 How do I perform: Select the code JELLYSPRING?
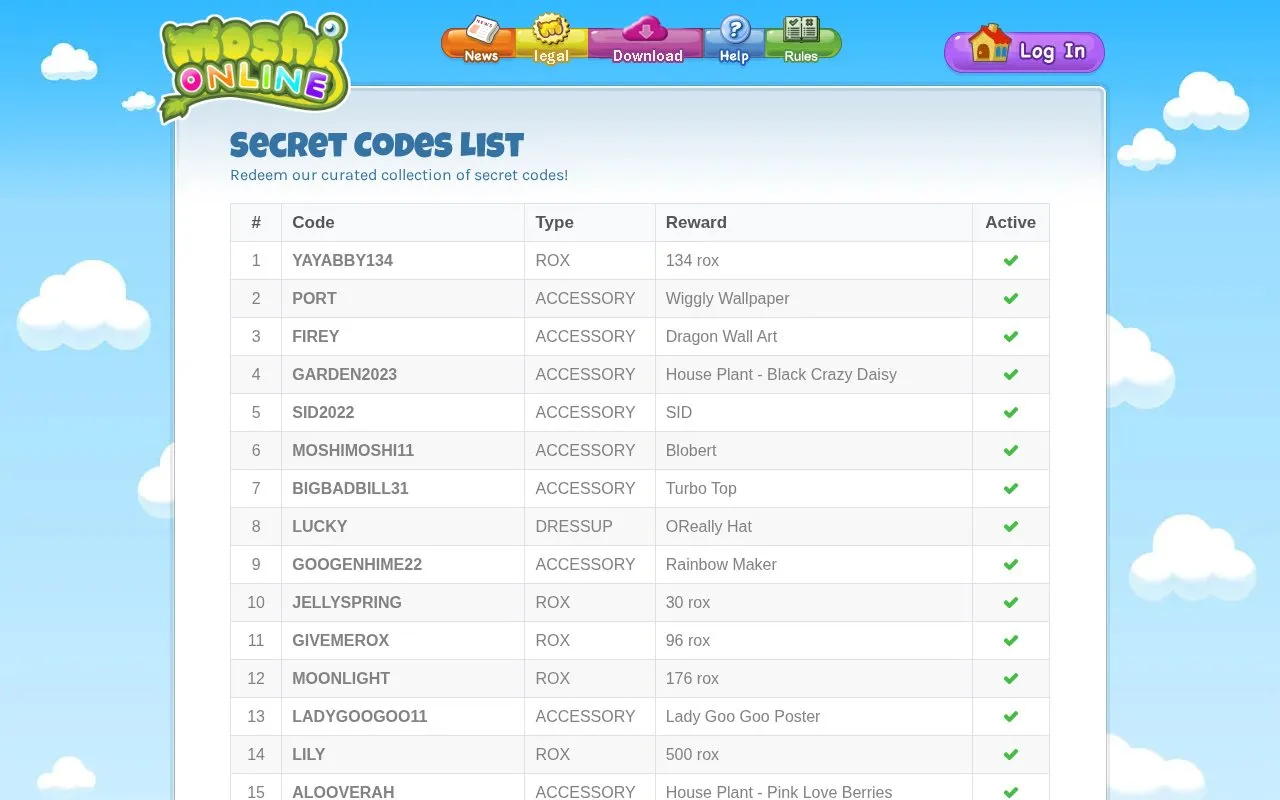click(347, 602)
